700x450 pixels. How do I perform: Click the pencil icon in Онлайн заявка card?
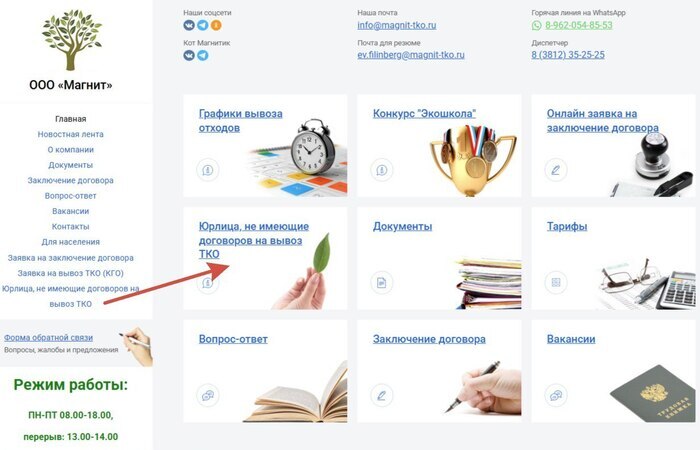tap(556, 170)
